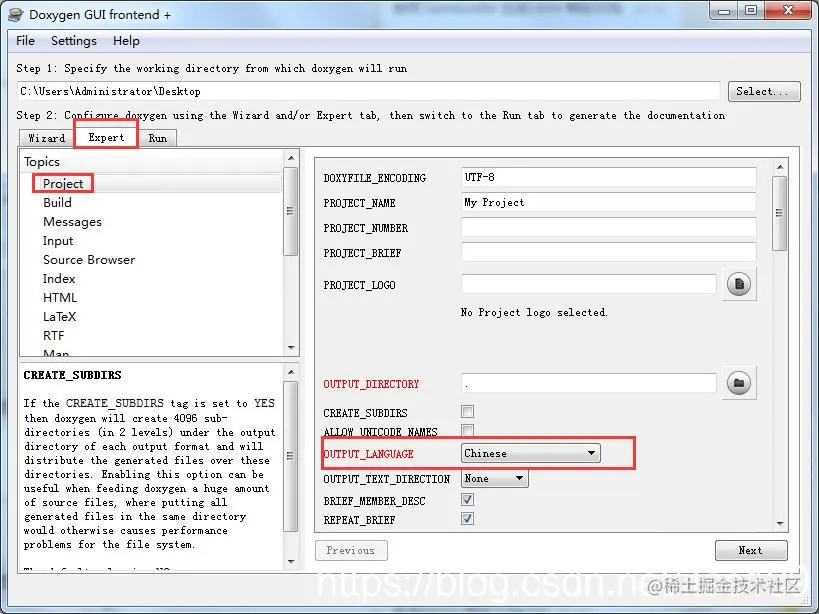Screen dimensions: 819x614
Task: Select the LaTeX topic
Action: [59, 316]
